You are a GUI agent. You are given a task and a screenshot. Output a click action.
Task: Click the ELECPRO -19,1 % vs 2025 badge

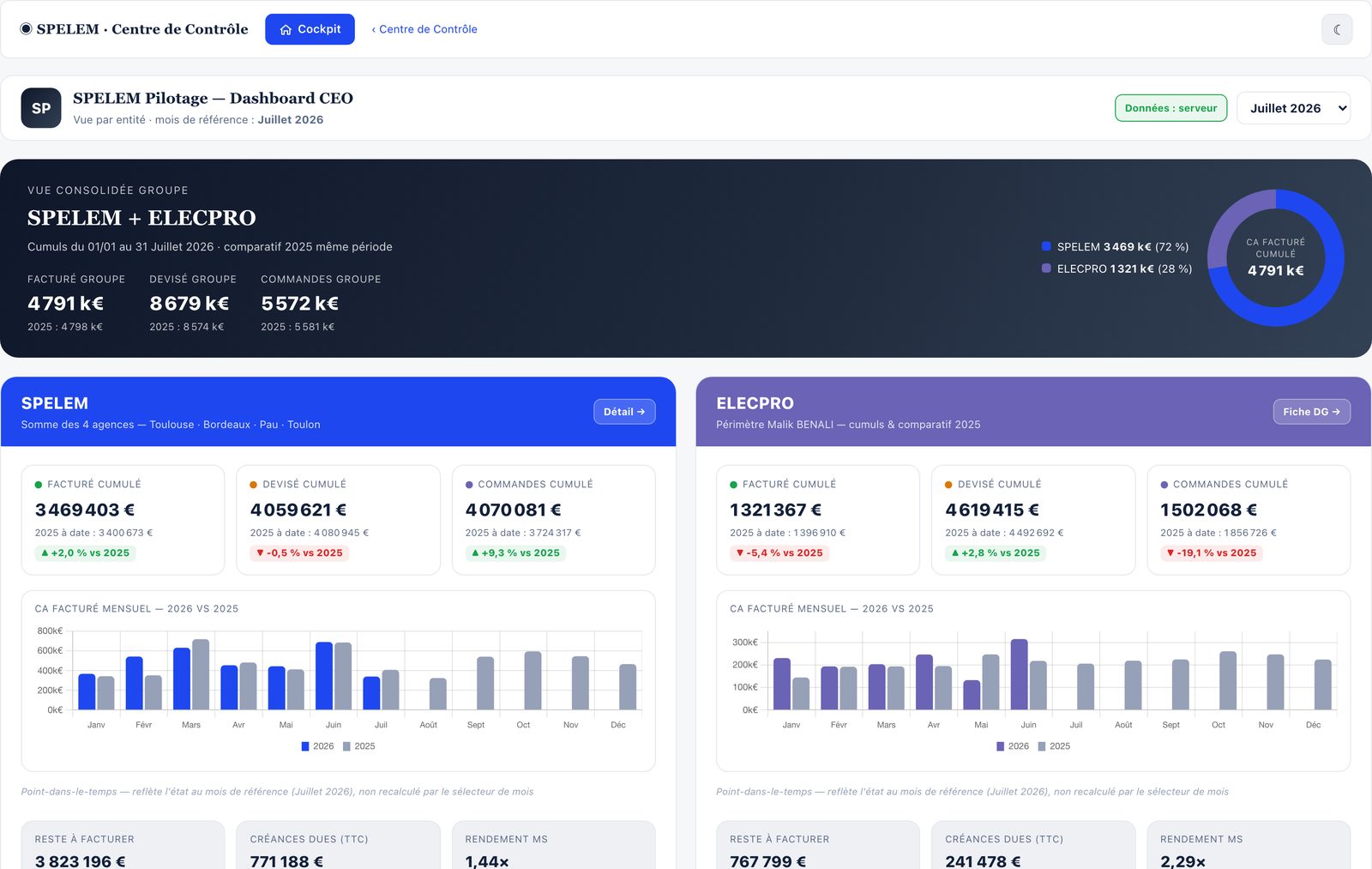pos(1211,553)
